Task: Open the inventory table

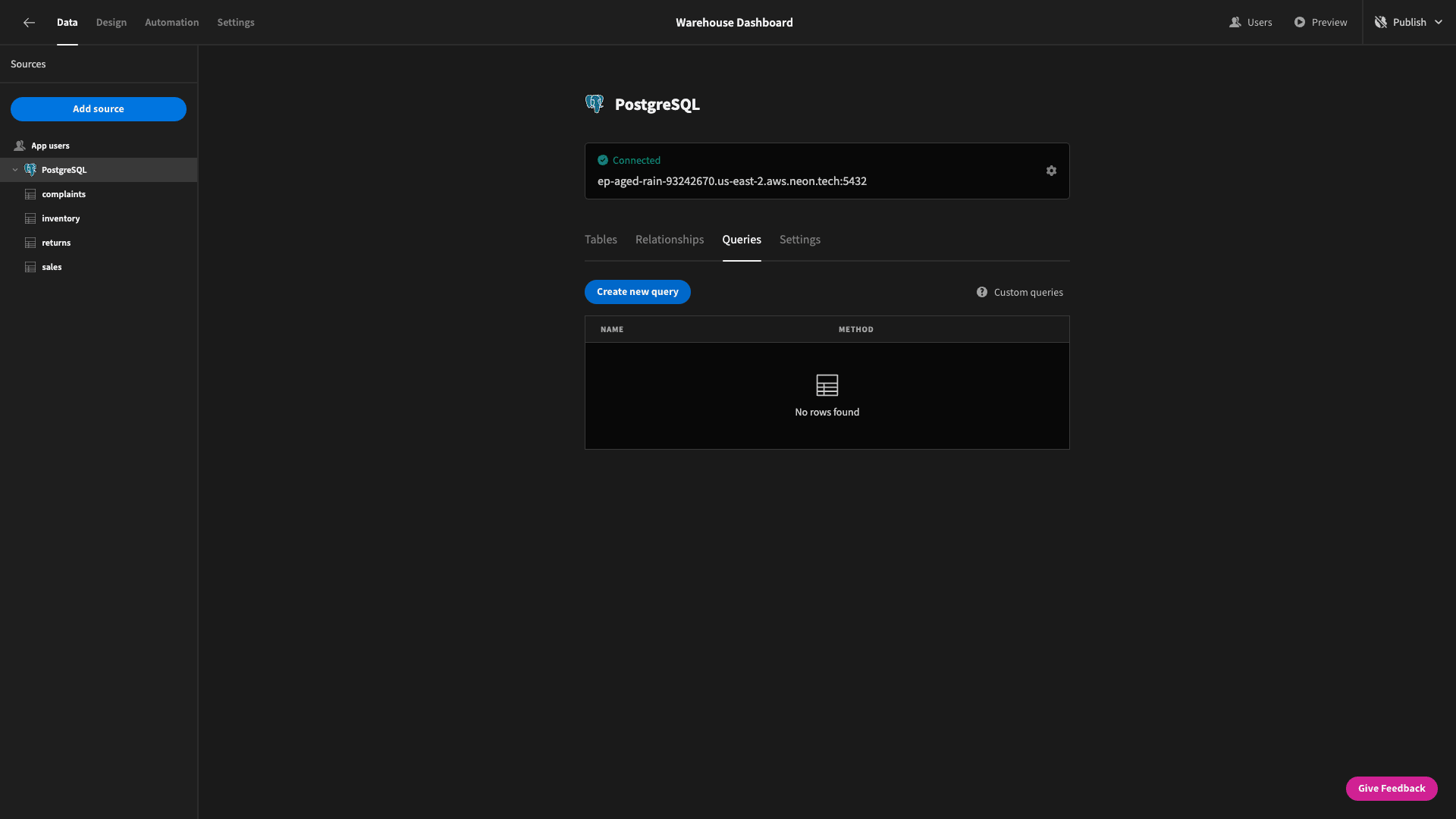Action: (x=99, y=218)
